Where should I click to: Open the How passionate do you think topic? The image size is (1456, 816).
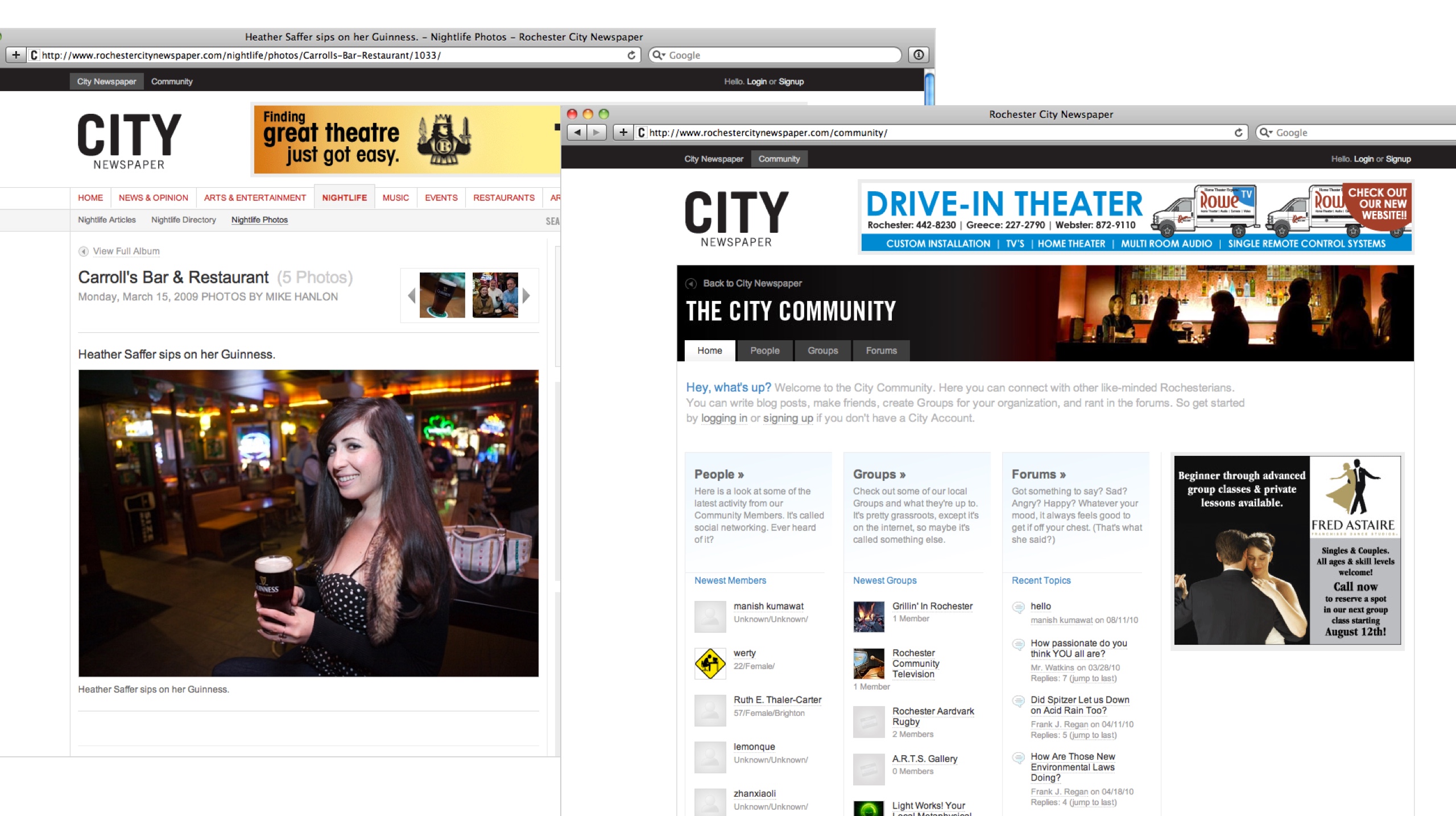[1078, 648]
